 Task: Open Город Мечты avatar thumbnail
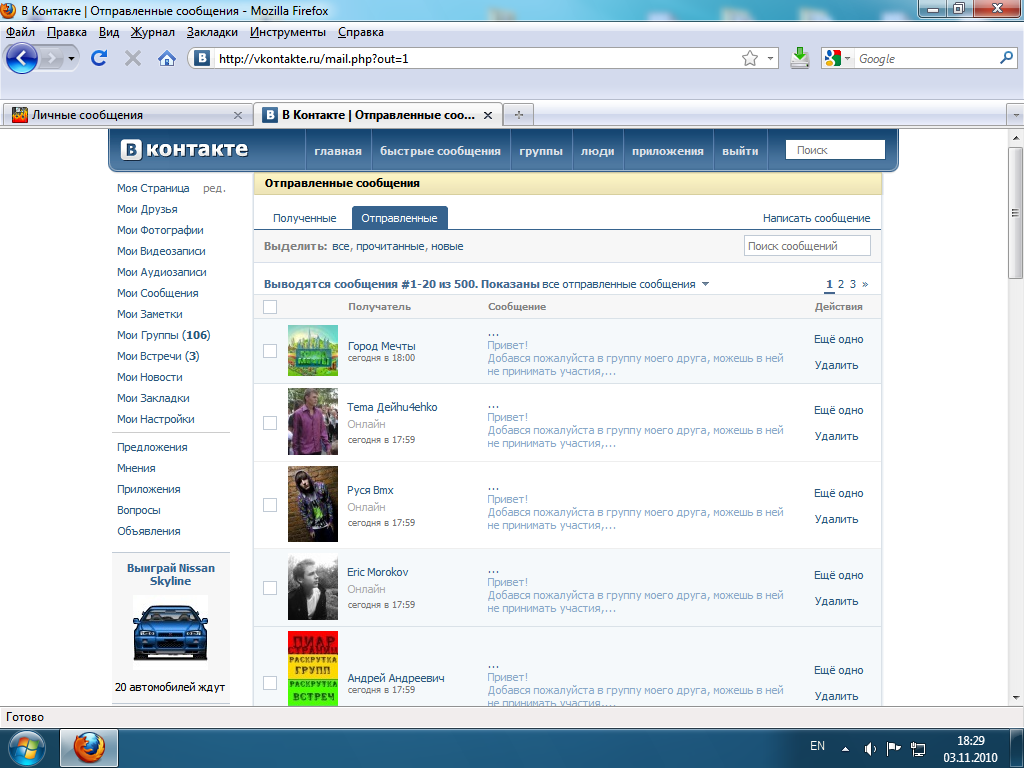[313, 350]
